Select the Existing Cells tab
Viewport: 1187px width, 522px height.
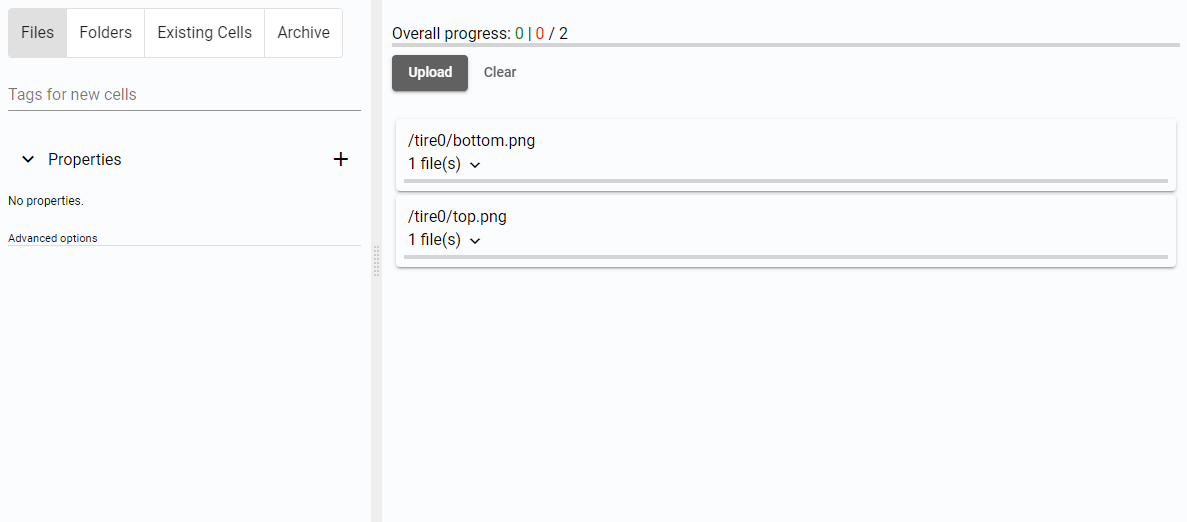click(x=205, y=33)
